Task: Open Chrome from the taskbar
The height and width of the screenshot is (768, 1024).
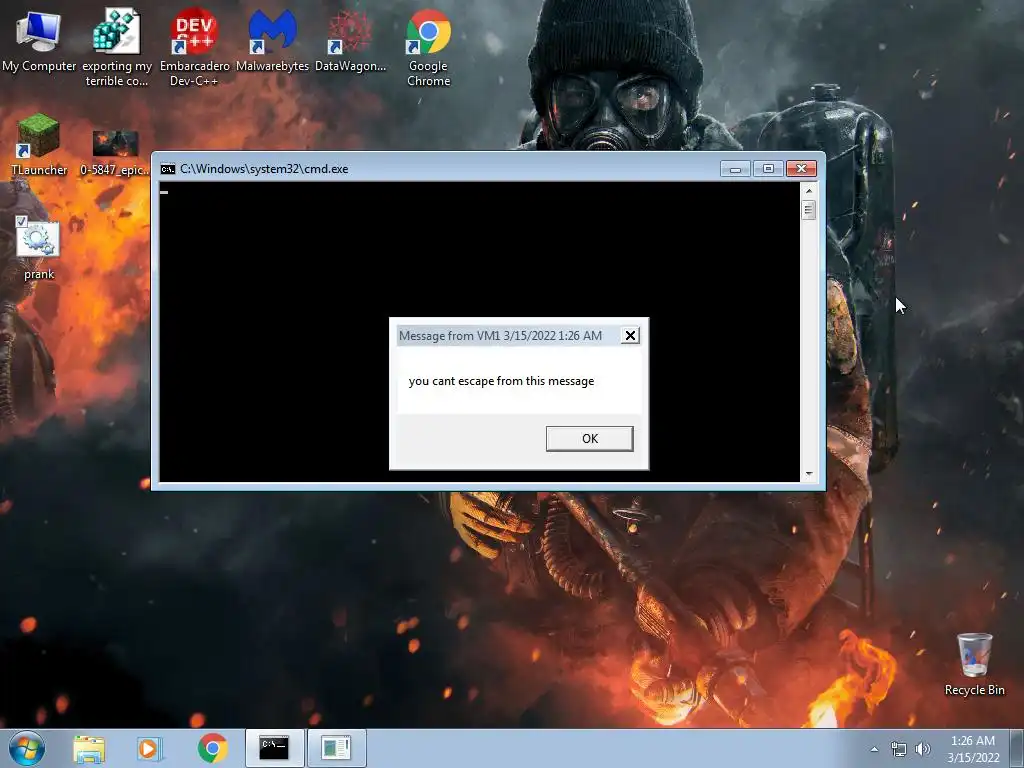Action: pos(212,748)
